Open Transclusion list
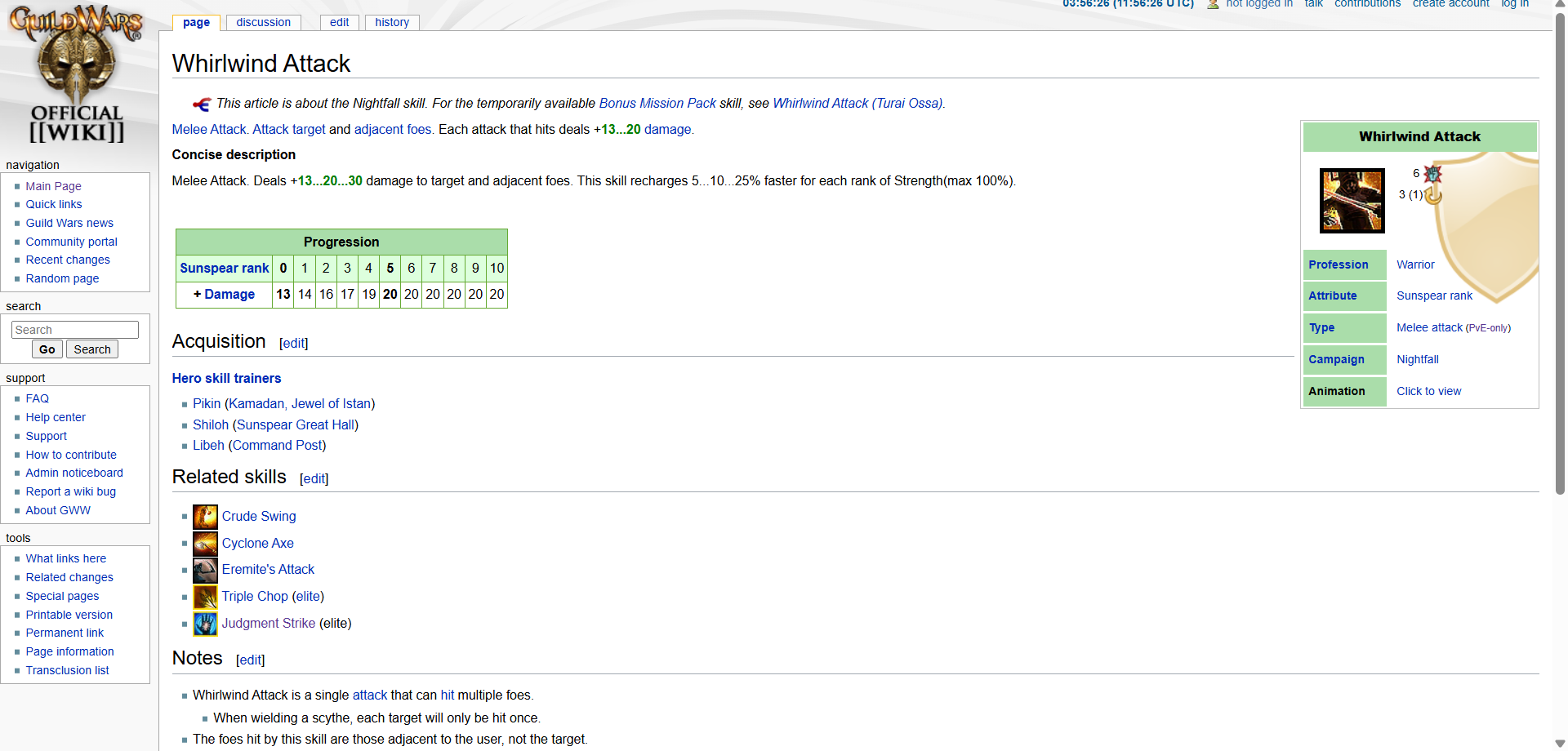Image resolution: width=1568 pixels, height=751 pixels. 67,670
